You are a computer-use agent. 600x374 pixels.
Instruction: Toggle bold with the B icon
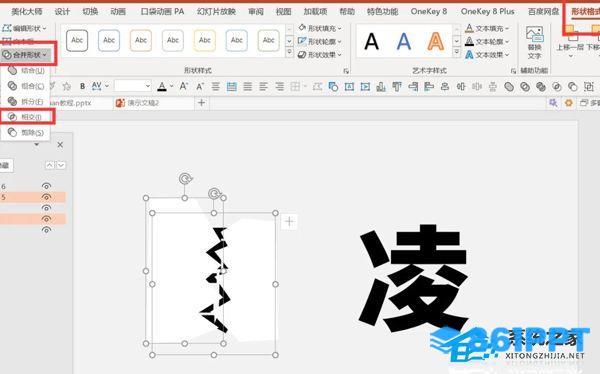(82, 87)
